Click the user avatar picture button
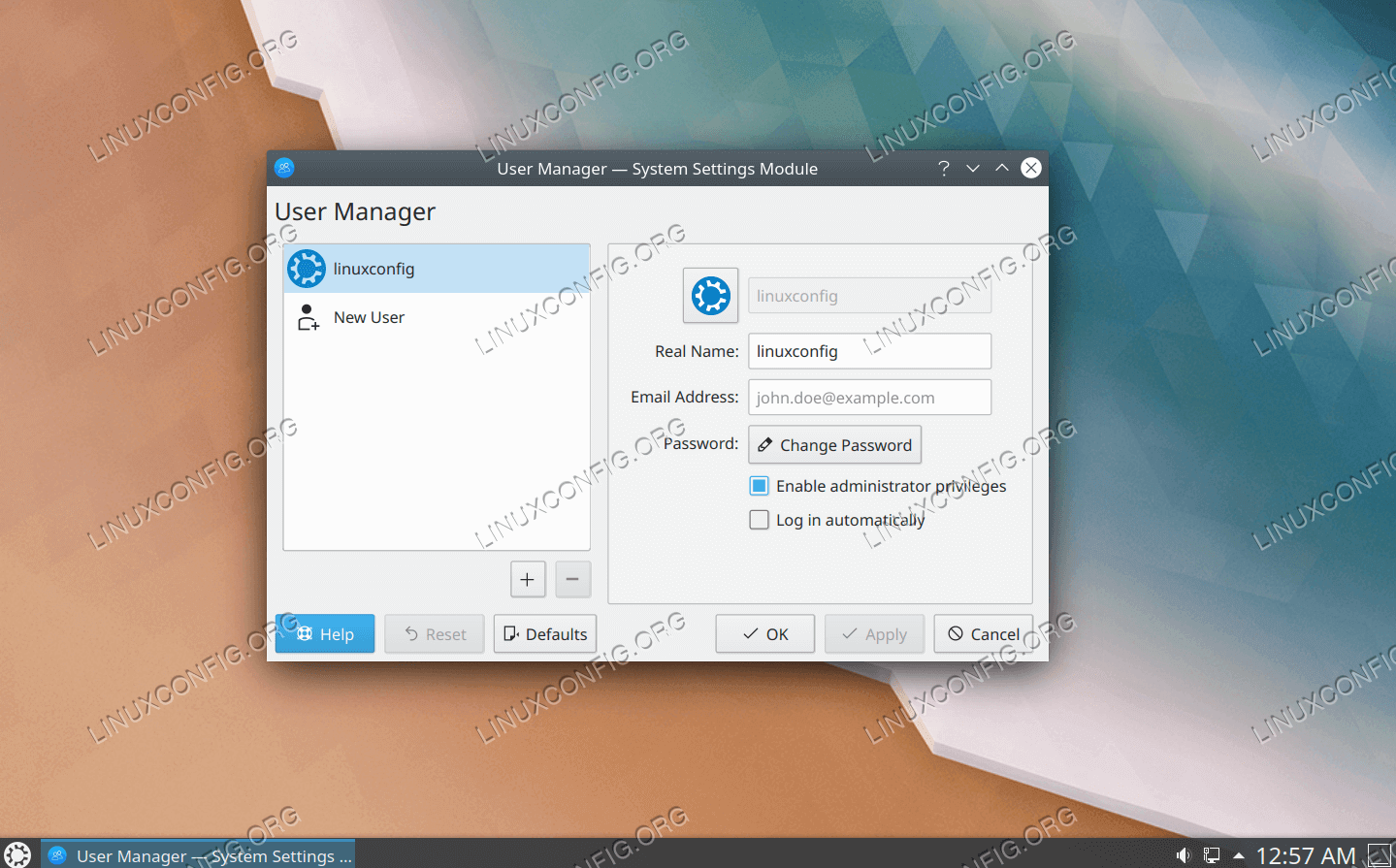Screen dimensions: 1396x868 (710, 296)
